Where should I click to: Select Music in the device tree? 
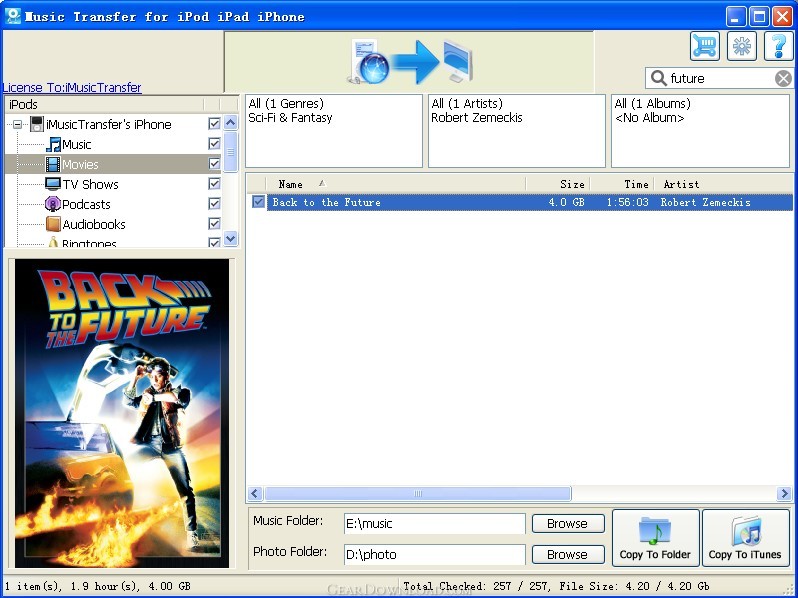(76, 145)
